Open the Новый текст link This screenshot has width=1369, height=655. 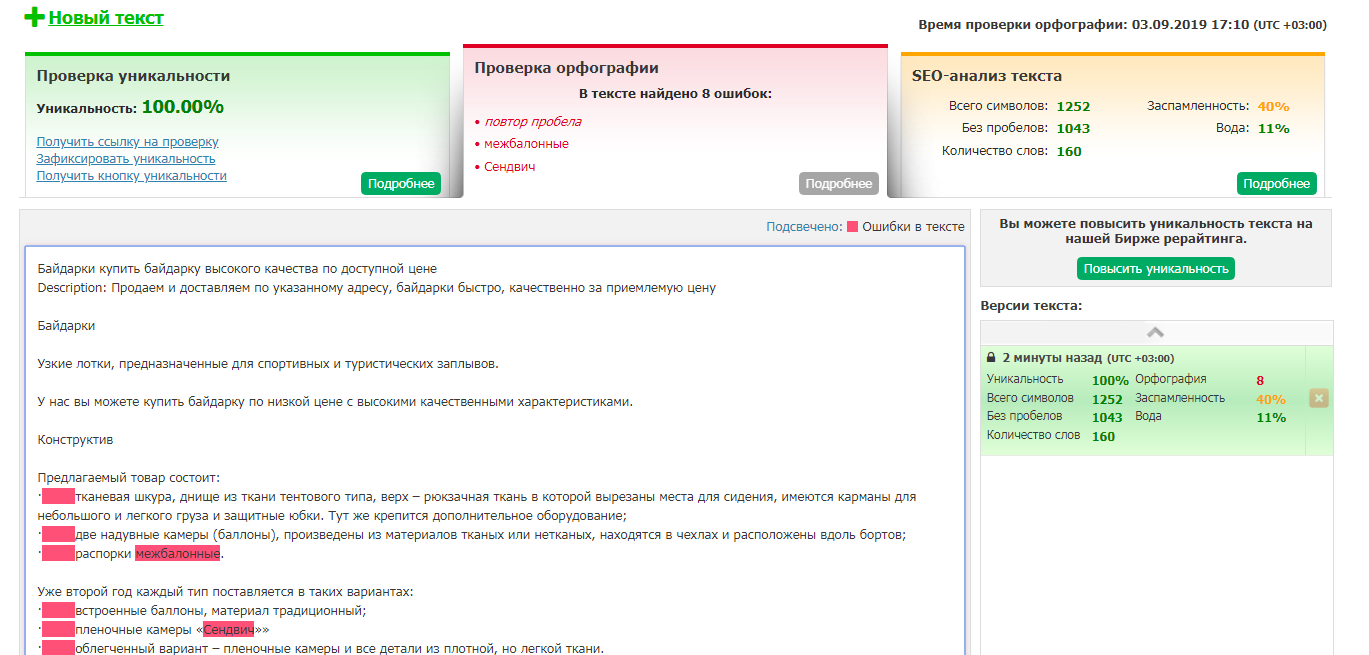106,18
